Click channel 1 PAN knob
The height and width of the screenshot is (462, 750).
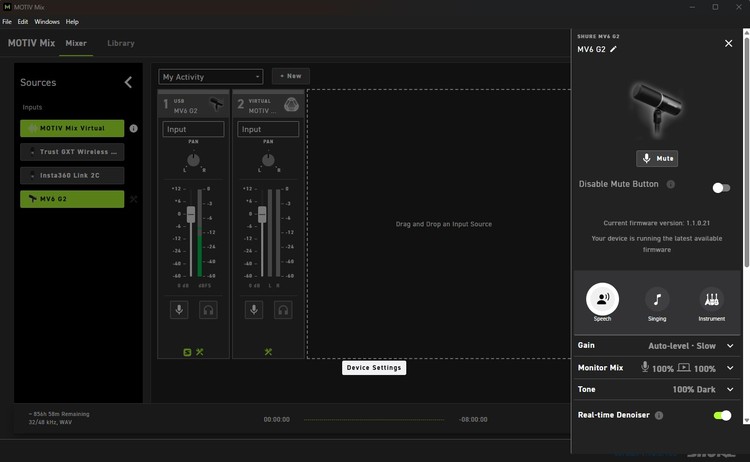193,160
